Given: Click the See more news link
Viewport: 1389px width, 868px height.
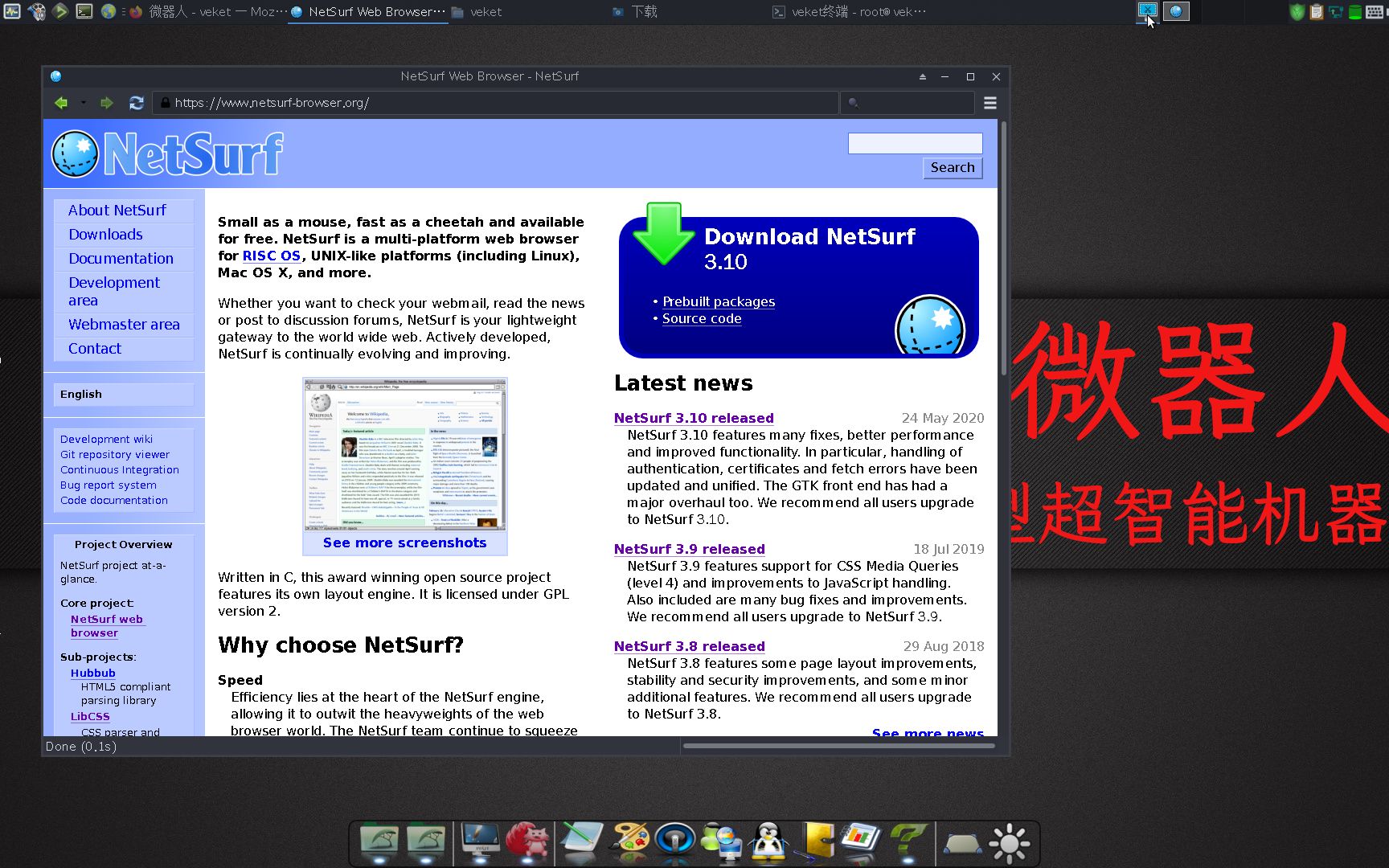Looking at the screenshot, I should point(928,731).
